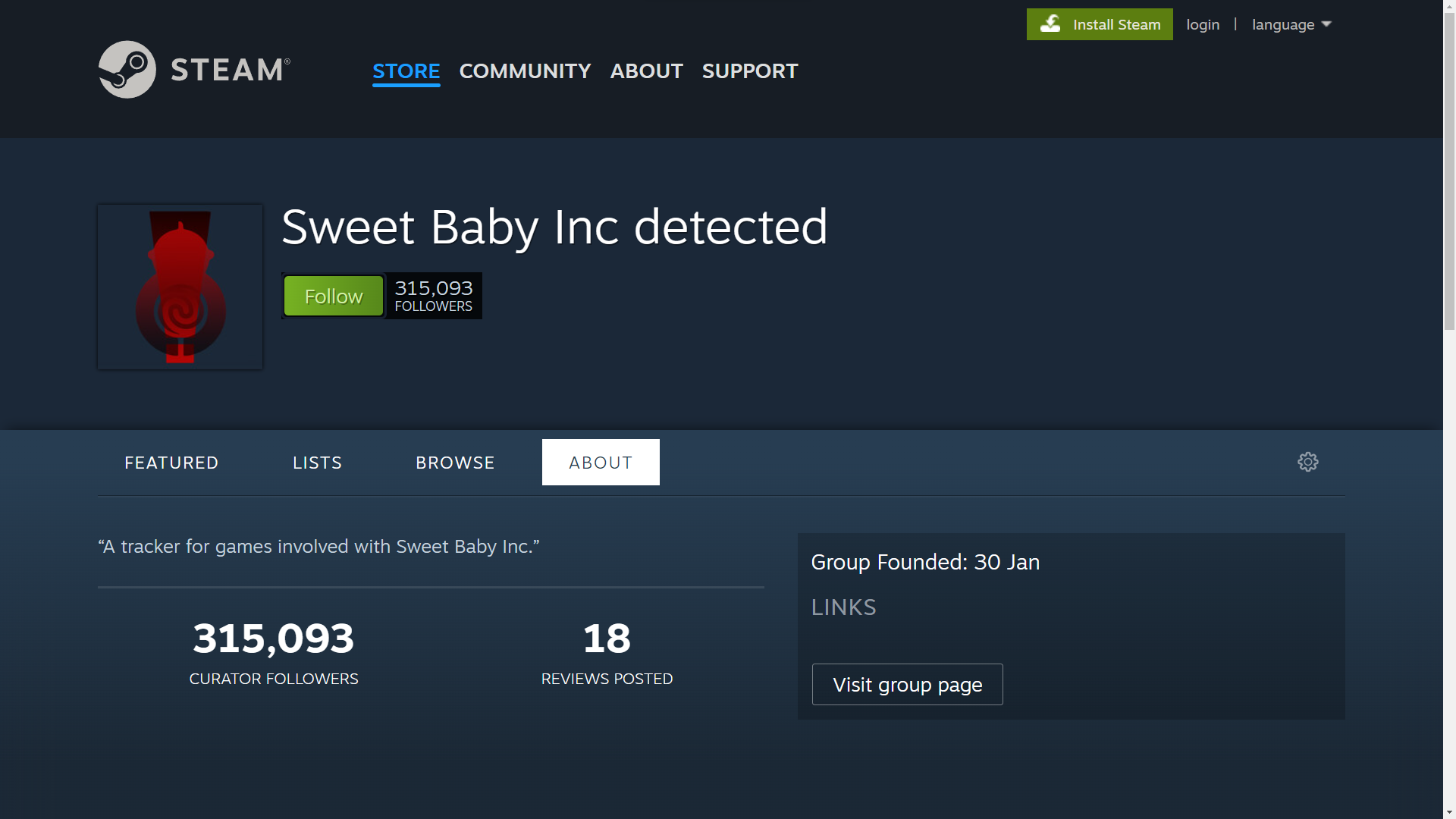Screen dimensions: 1456x819
Task: Switch to the LISTS tab
Action: coord(318,463)
